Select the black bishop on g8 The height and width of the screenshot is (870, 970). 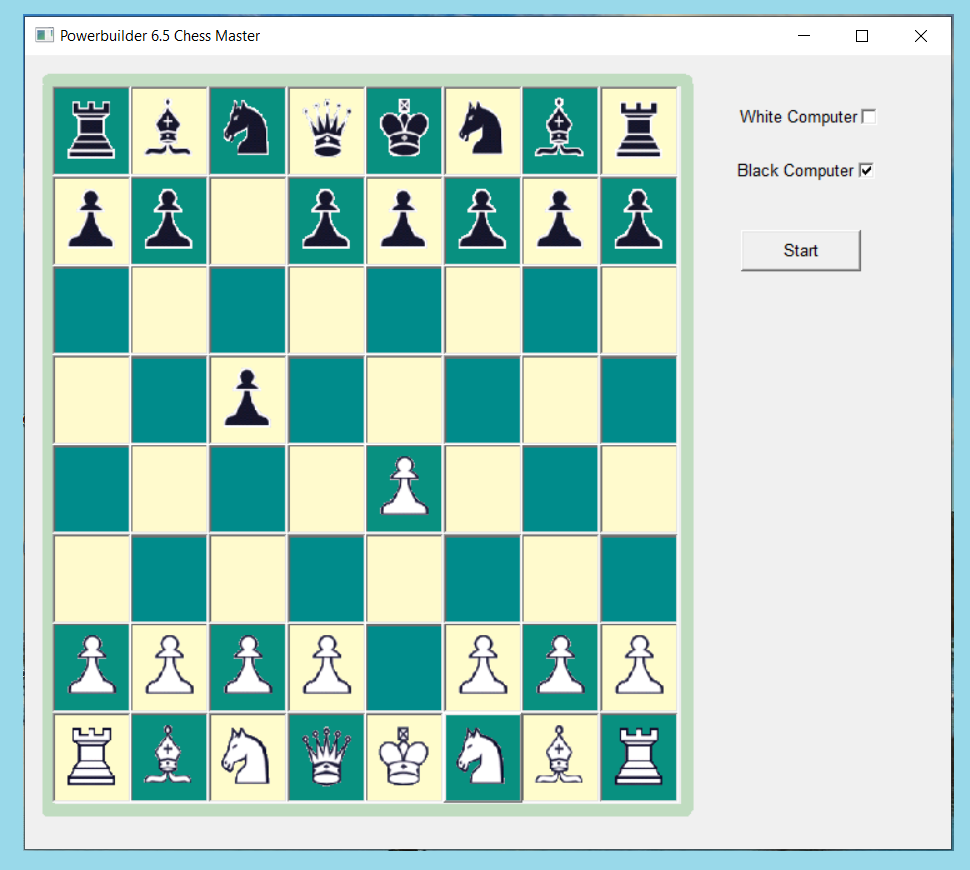(x=560, y=131)
